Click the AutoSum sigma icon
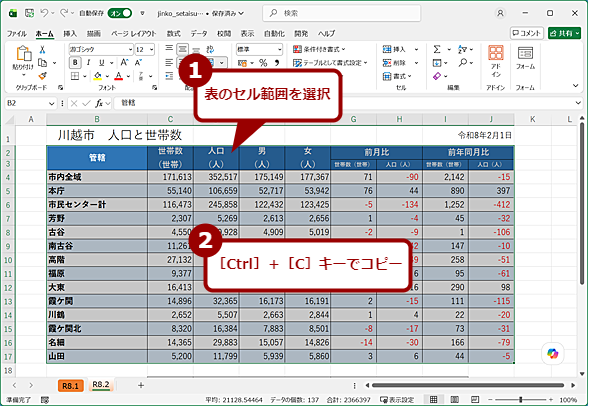The height and width of the screenshot is (407, 589). pos(437,49)
